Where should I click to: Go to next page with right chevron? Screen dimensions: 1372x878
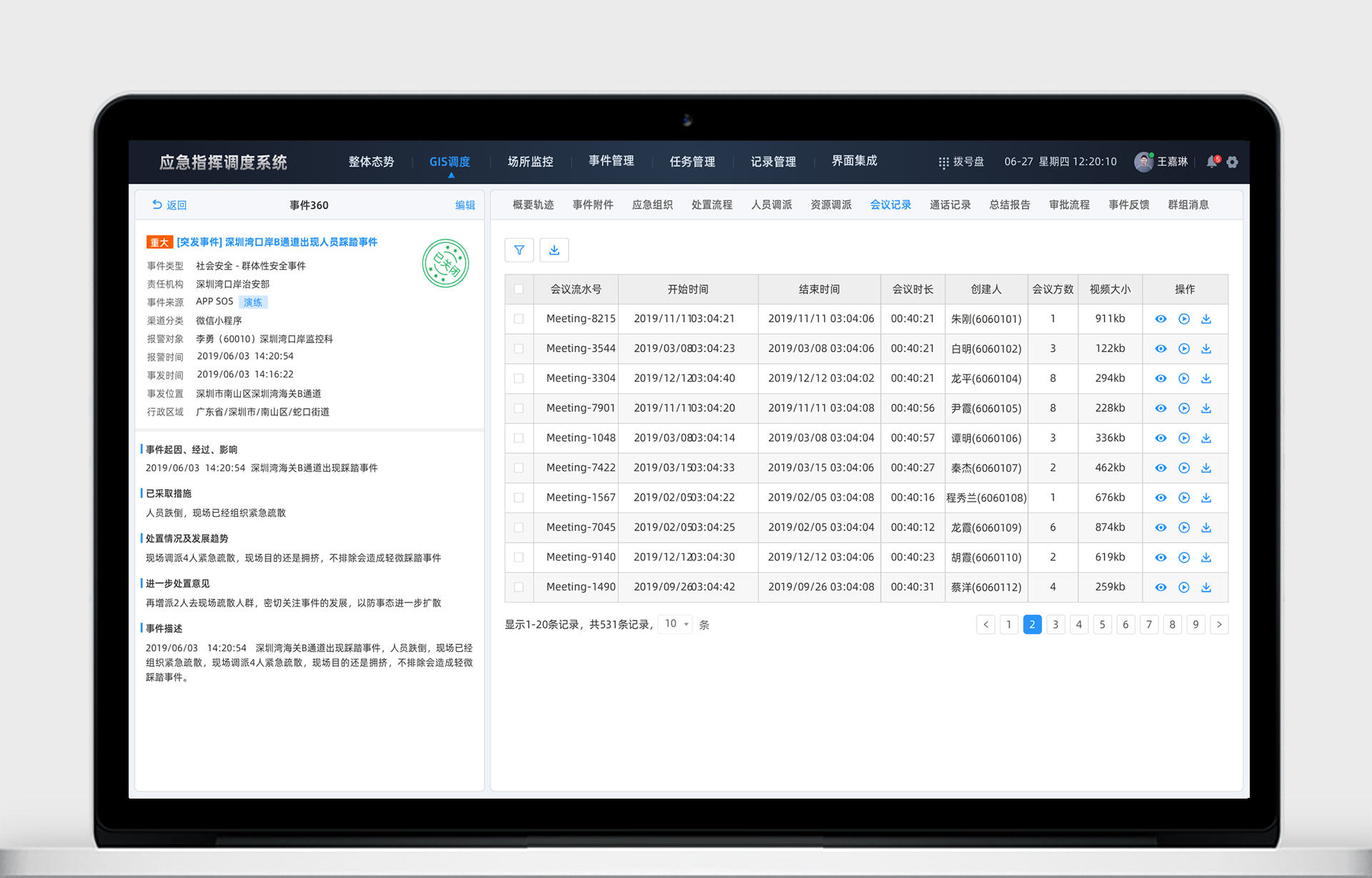pyautogui.click(x=1219, y=625)
